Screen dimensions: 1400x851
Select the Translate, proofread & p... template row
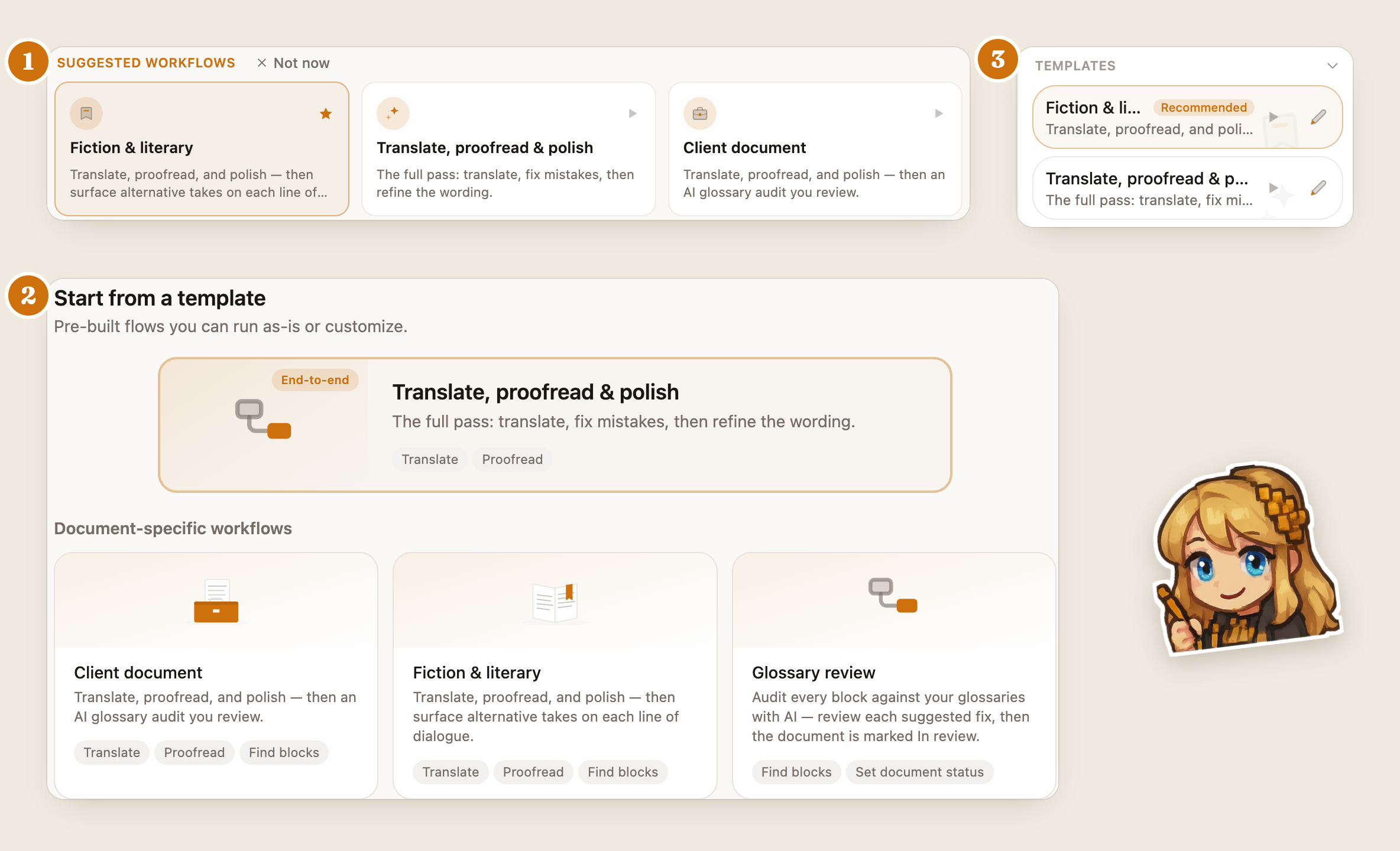pyautogui.click(x=1187, y=188)
